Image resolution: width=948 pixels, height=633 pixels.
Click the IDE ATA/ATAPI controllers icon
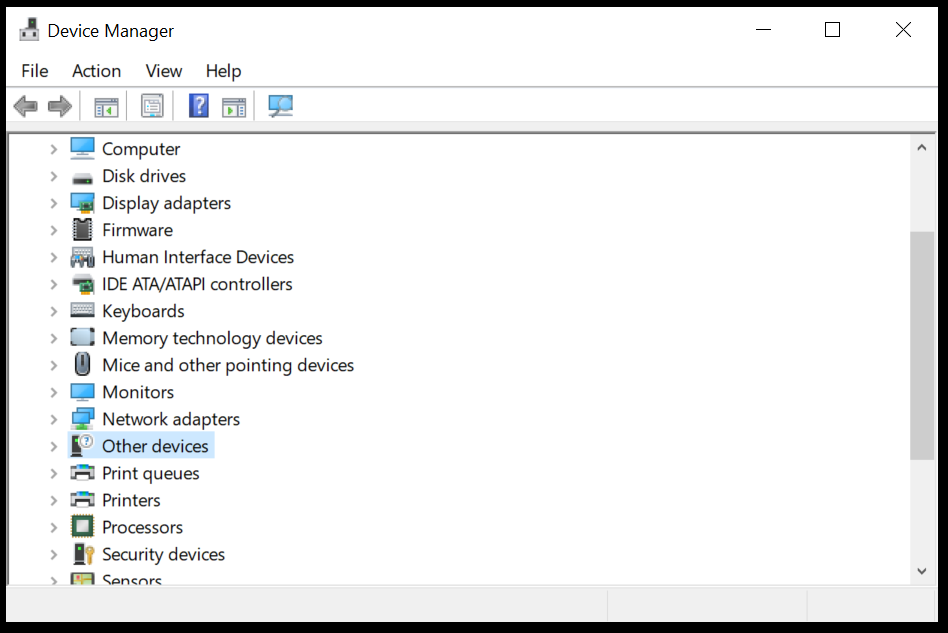[x=83, y=284]
